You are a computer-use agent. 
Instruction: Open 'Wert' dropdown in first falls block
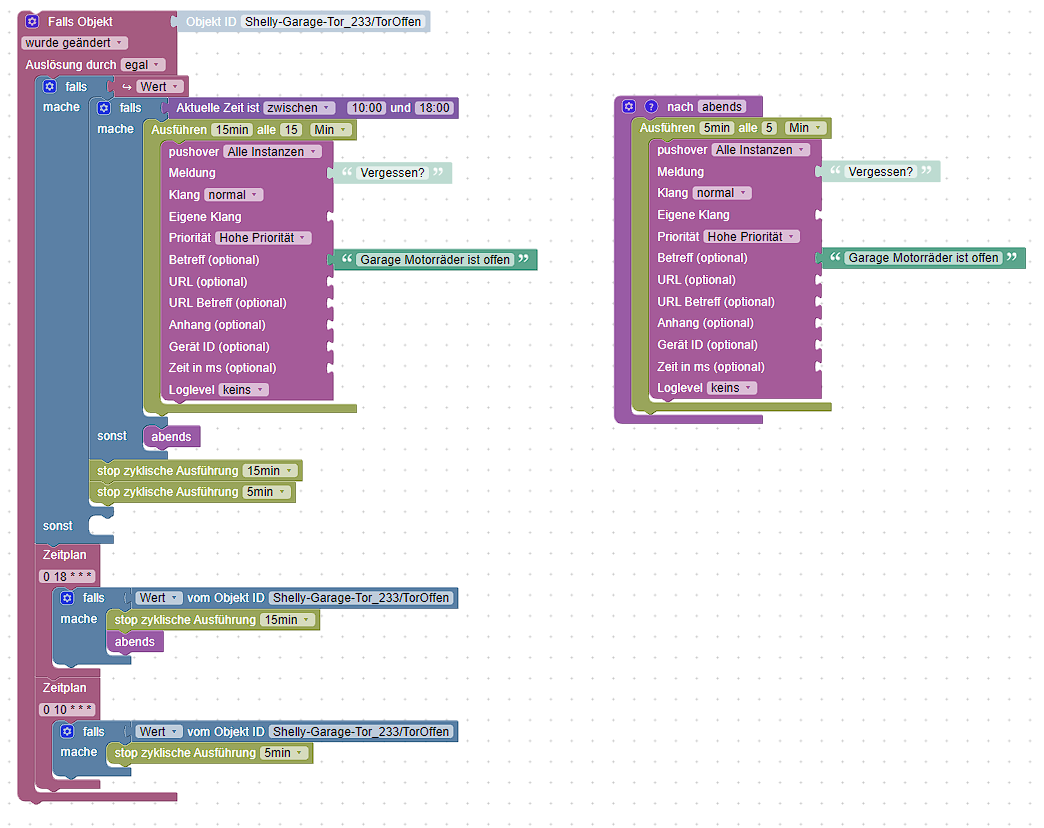coord(160,87)
